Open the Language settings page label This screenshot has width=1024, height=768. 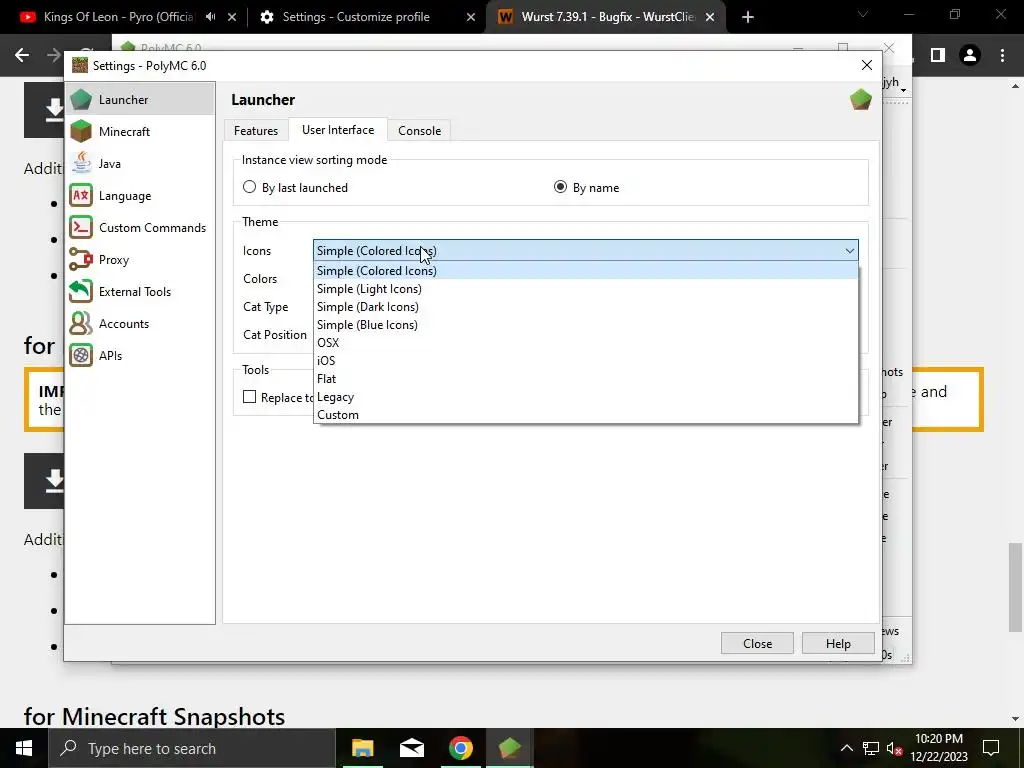(x=125, y=195)
